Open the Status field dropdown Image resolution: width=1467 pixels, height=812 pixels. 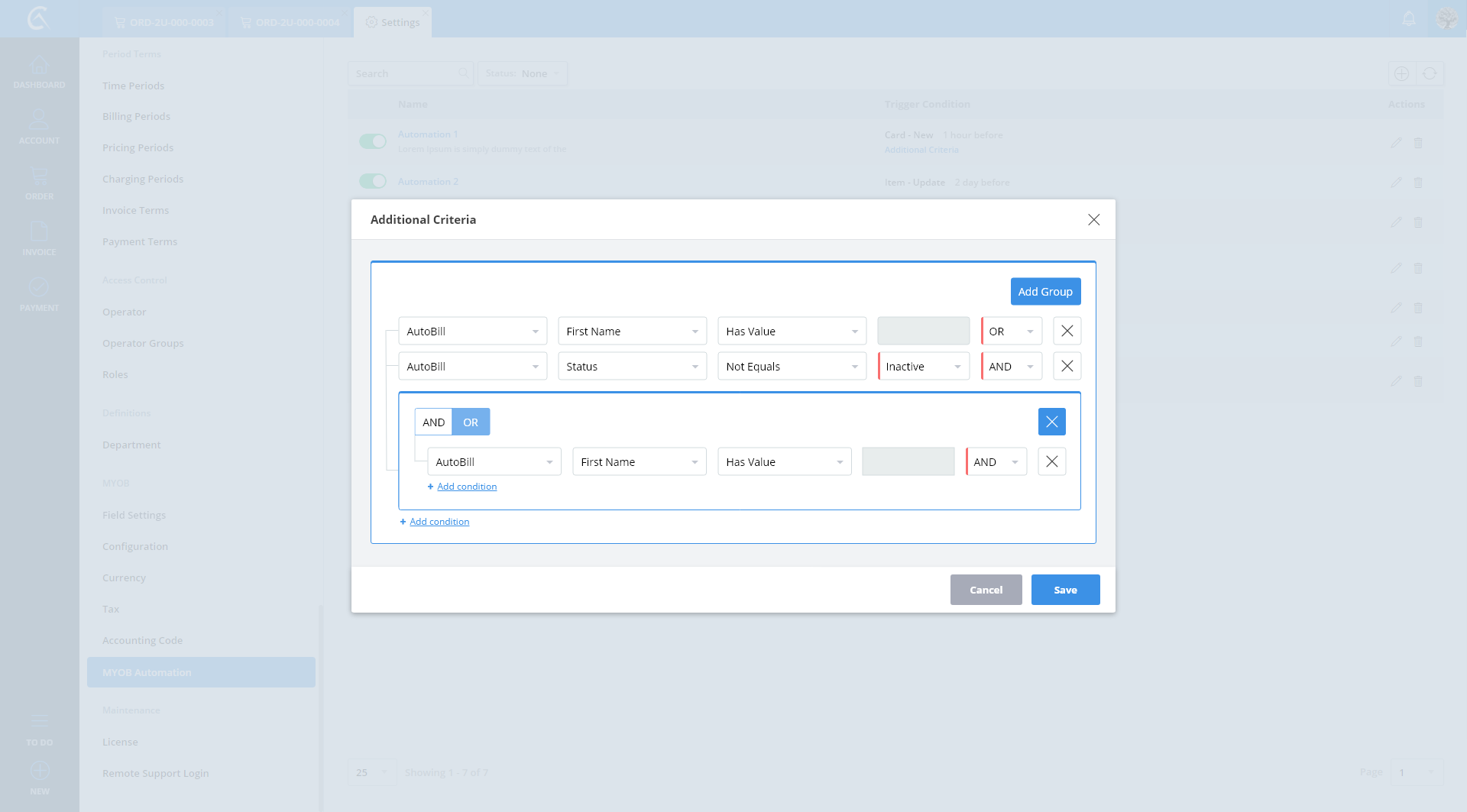tap(632, 367)
